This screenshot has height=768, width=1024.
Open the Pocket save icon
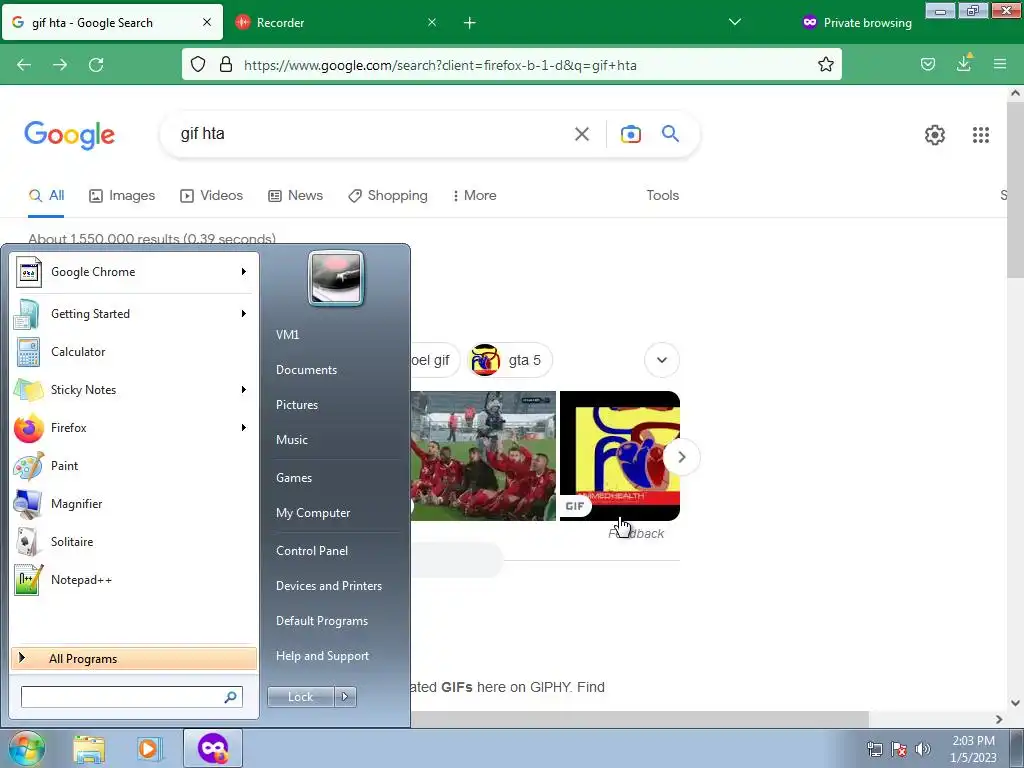928,64
